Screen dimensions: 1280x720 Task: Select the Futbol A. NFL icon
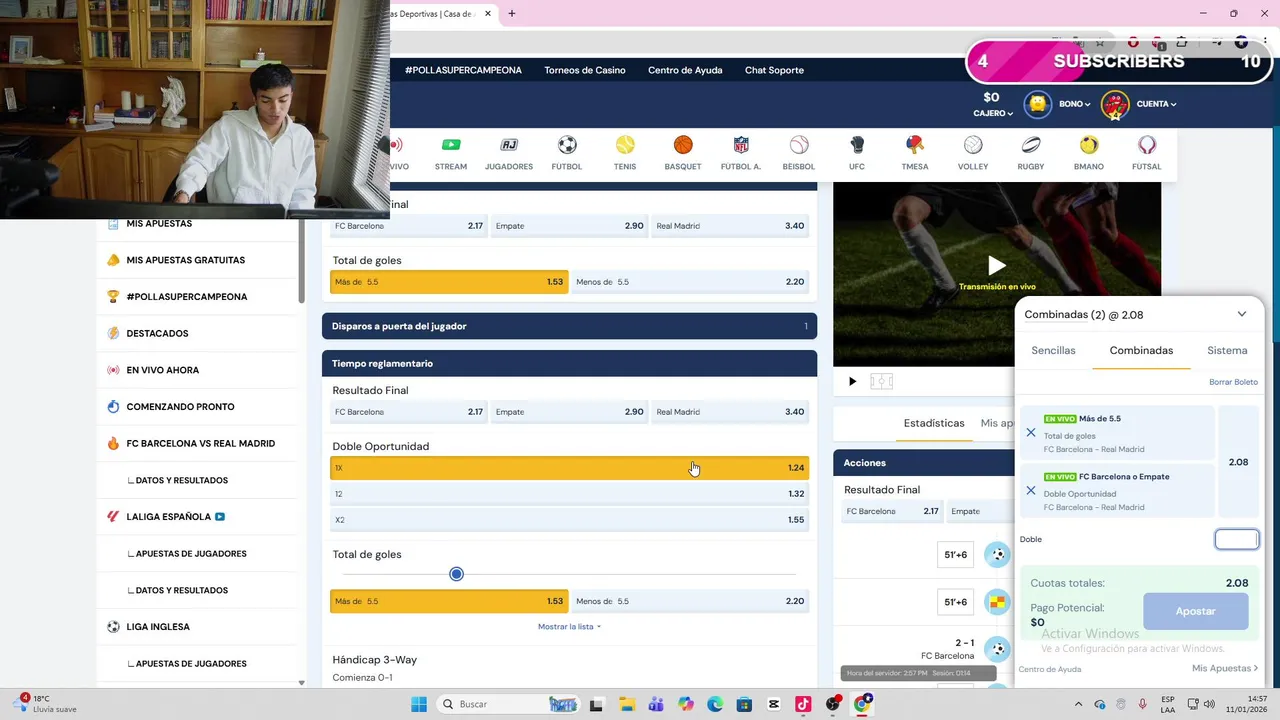pos(741,145)
